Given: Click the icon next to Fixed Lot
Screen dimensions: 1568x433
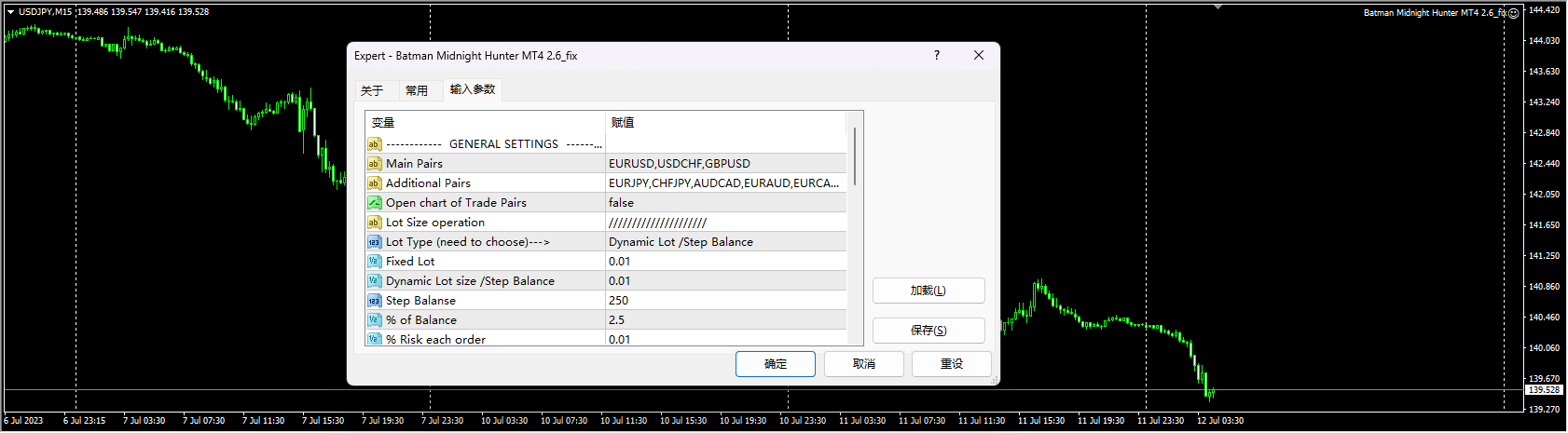Looking at the screenshot, I should click(374, 262).
